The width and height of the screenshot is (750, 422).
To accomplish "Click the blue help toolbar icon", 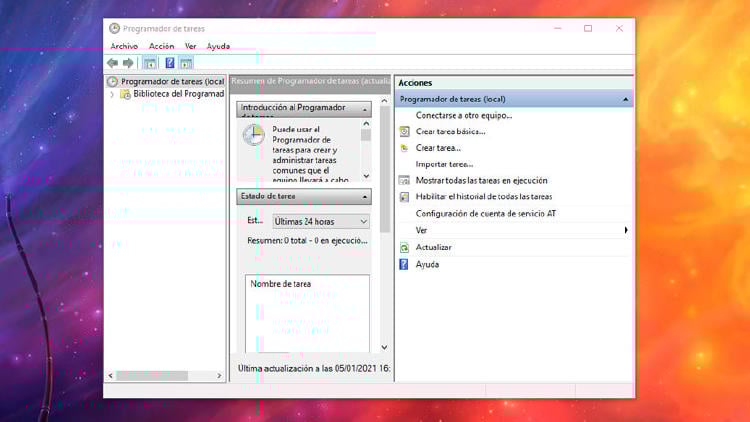I will tap(169, 63).
